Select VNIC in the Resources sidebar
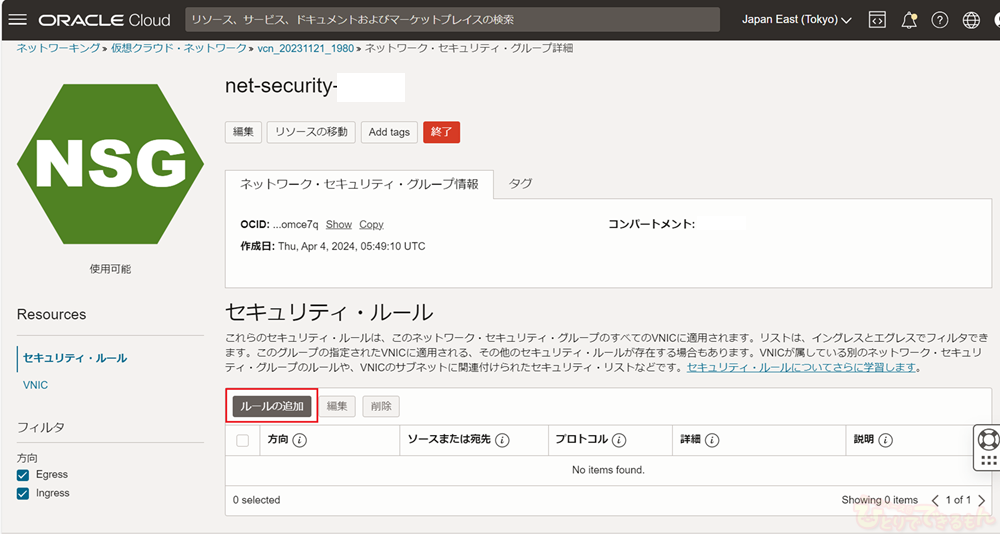 point(35,385)
